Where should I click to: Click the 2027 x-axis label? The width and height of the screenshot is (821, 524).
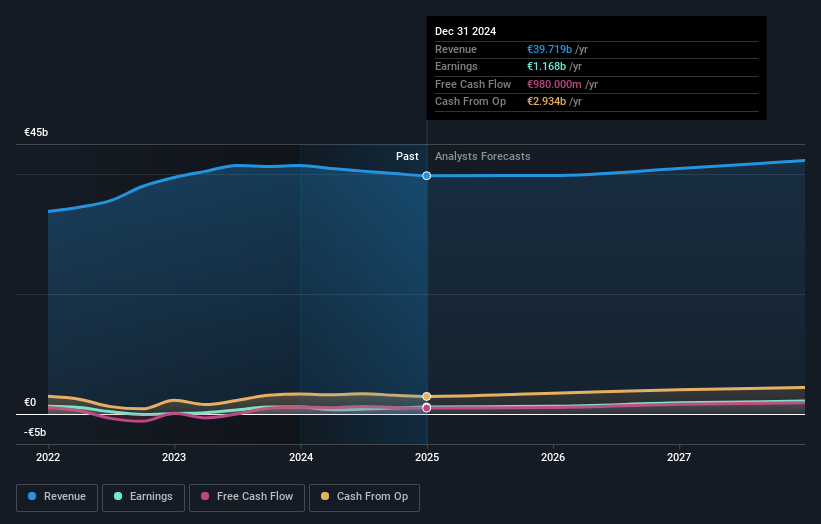coord(679,458)
